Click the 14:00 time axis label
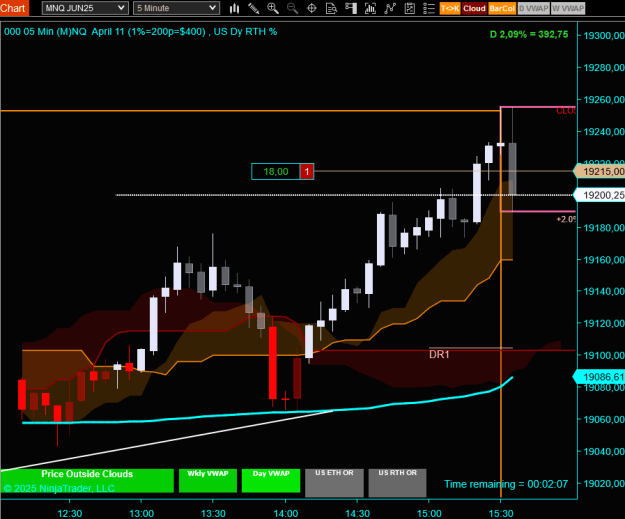Viewport: 625px width, 519px height. click(x=285, y=513)
